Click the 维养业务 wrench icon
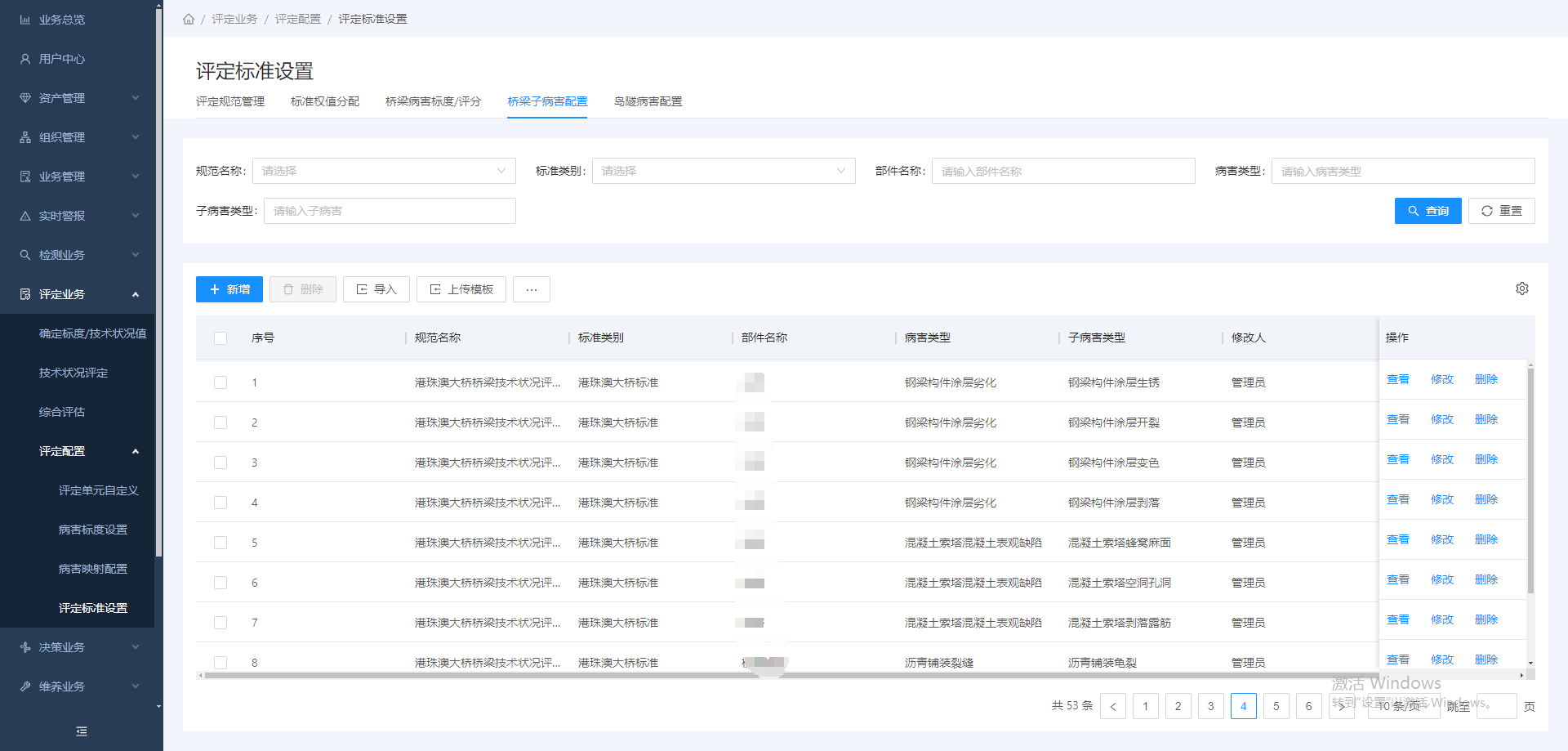Viewport: 1568px width, 751px height. click(x=25, y=686)
